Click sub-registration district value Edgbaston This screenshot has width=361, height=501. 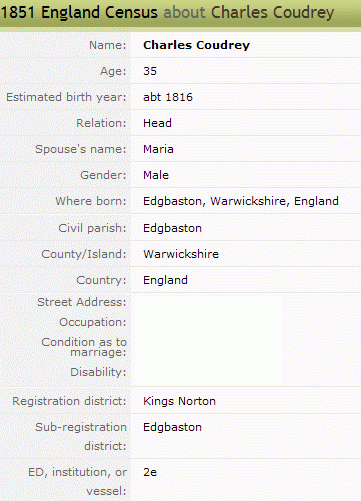[x=172, y=427]
